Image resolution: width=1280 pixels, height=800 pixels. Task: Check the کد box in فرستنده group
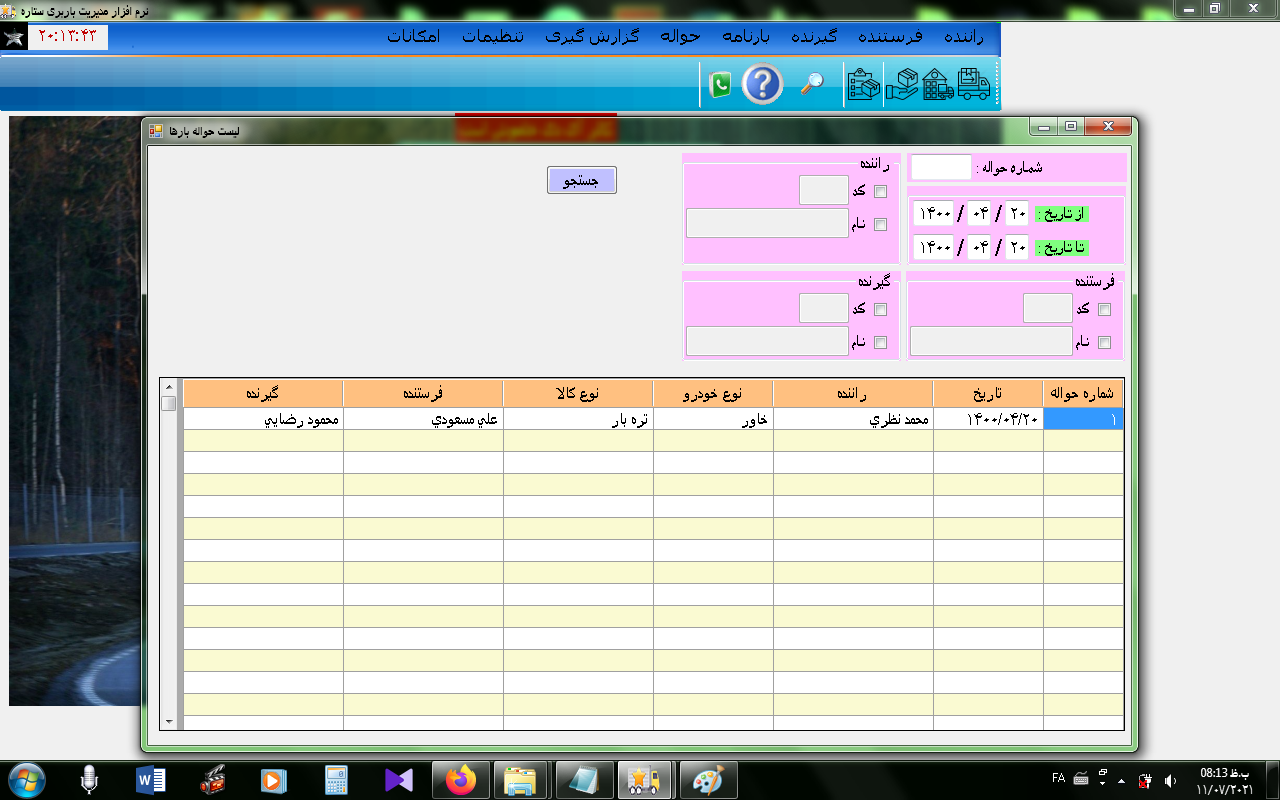1104,309
